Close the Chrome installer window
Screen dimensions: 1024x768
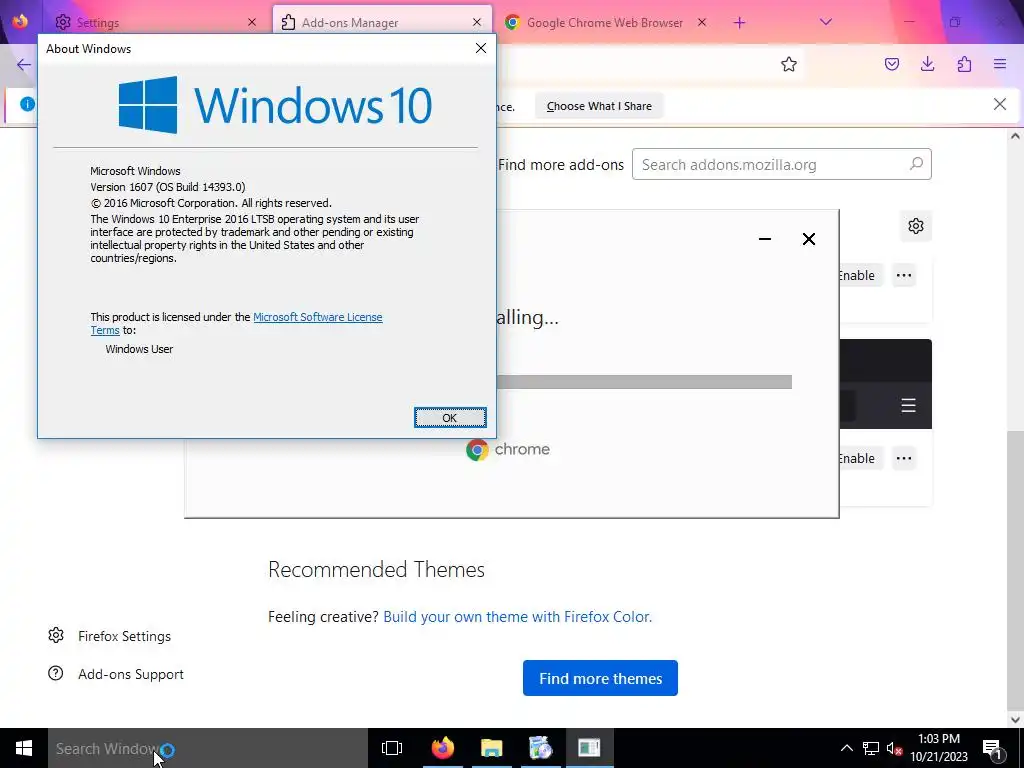tap(808, 239)
